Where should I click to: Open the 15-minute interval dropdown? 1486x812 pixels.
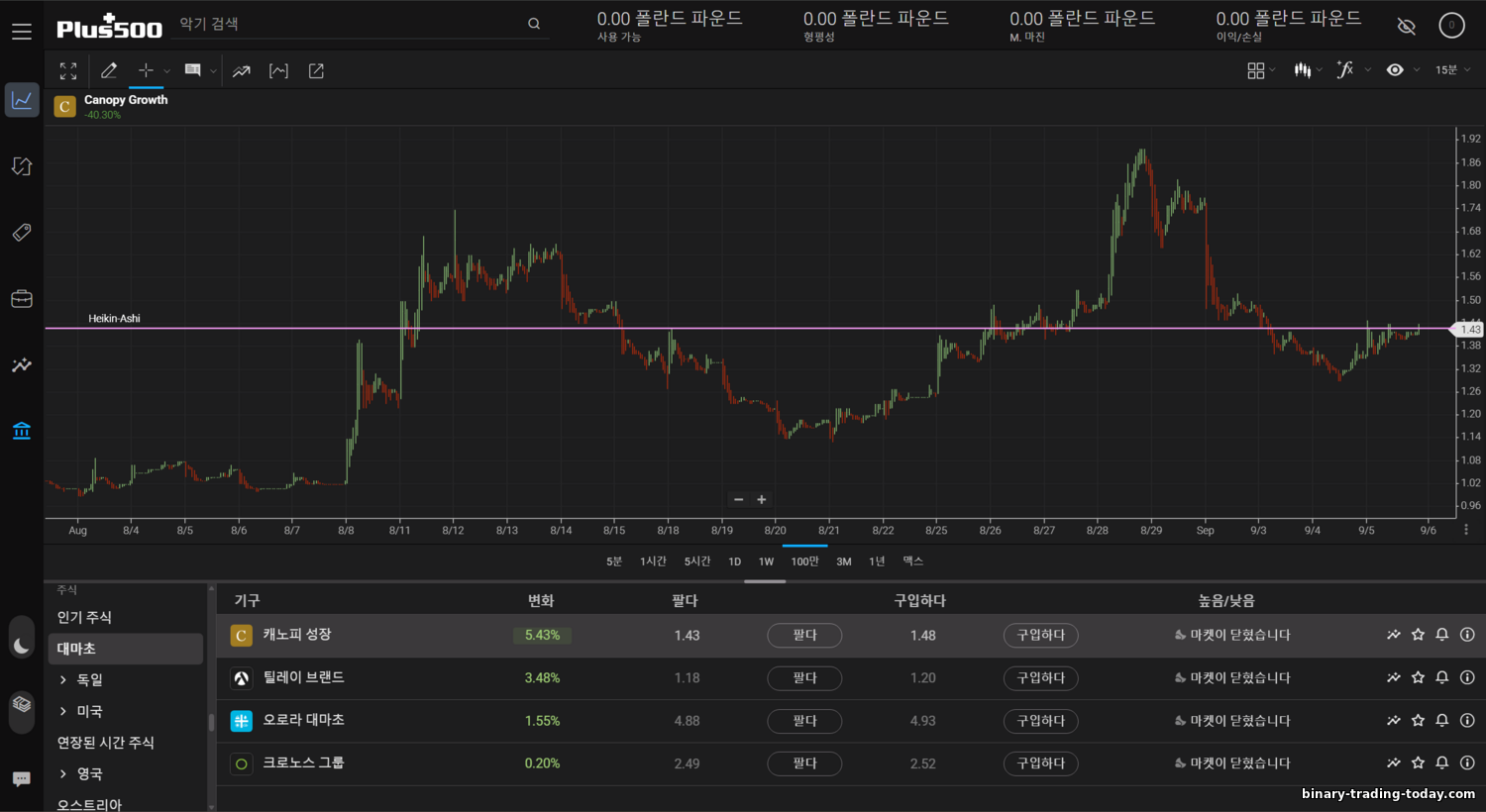[x=1452, y=70]
